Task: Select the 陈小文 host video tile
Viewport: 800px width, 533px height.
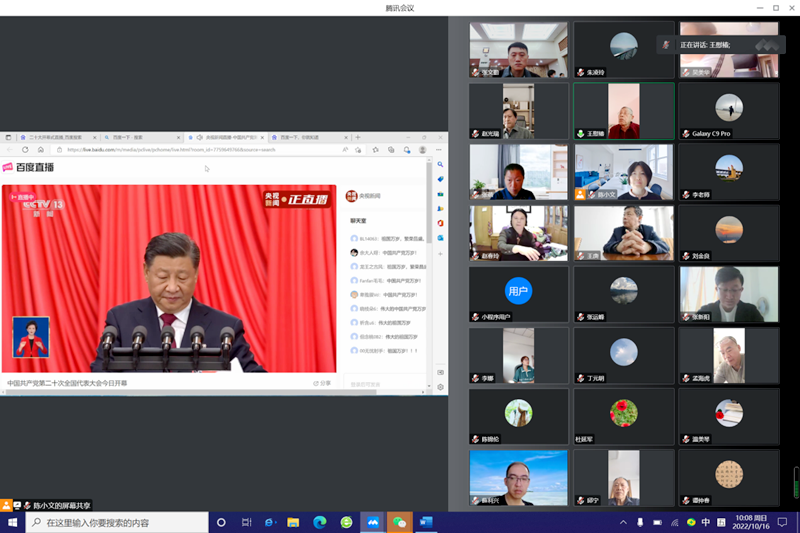Action: (623, 172)
